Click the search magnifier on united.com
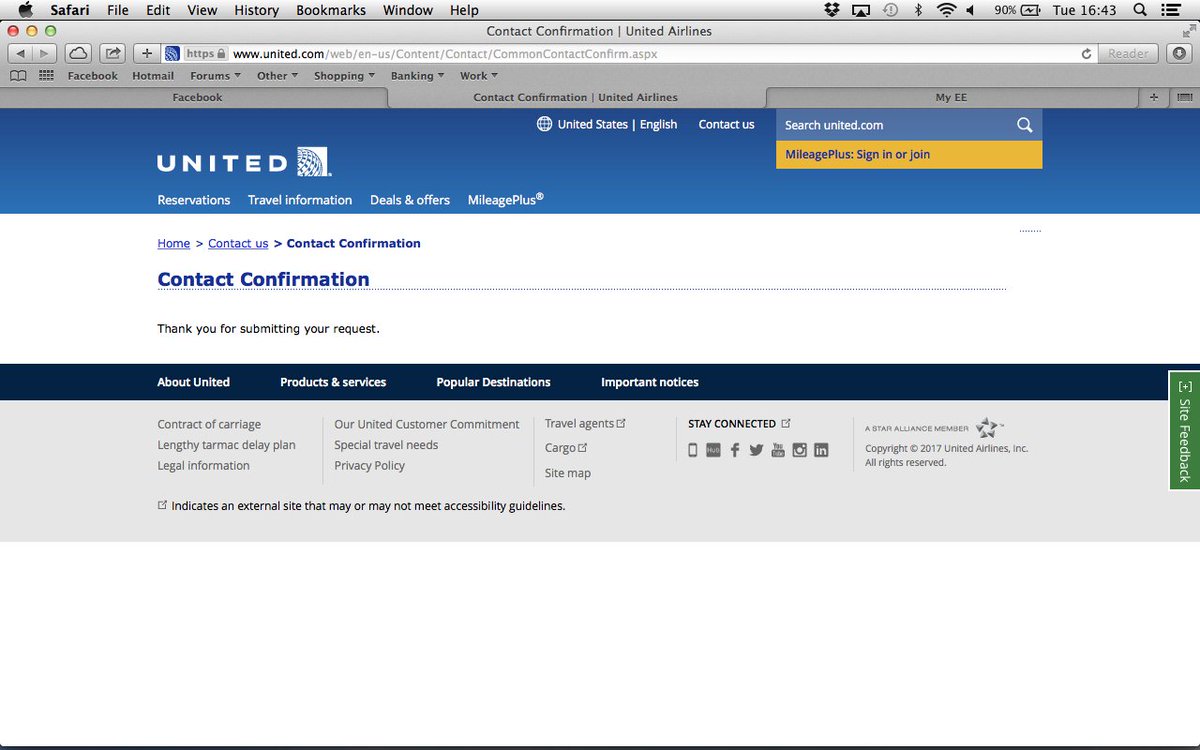The height and width of the screenshot is (750, 1200). (1024, 125)
